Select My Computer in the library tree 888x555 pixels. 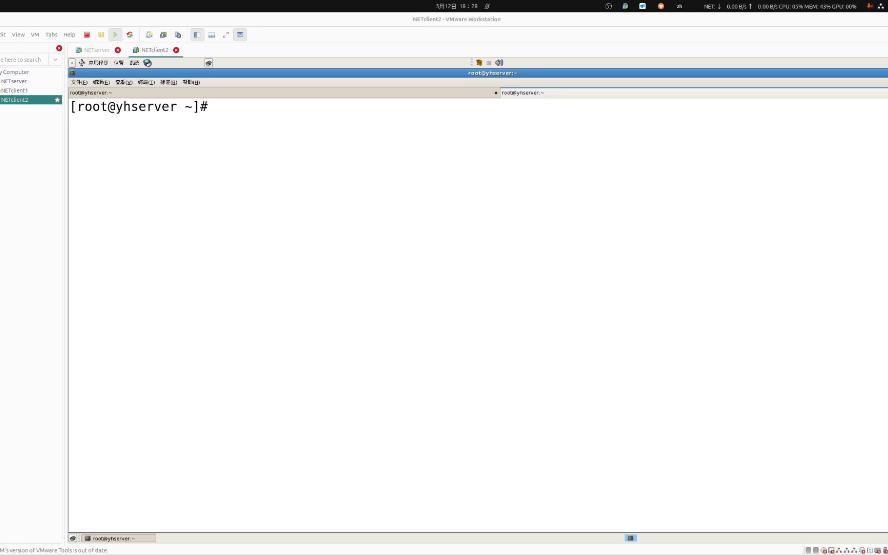click(x=15, y=72)
